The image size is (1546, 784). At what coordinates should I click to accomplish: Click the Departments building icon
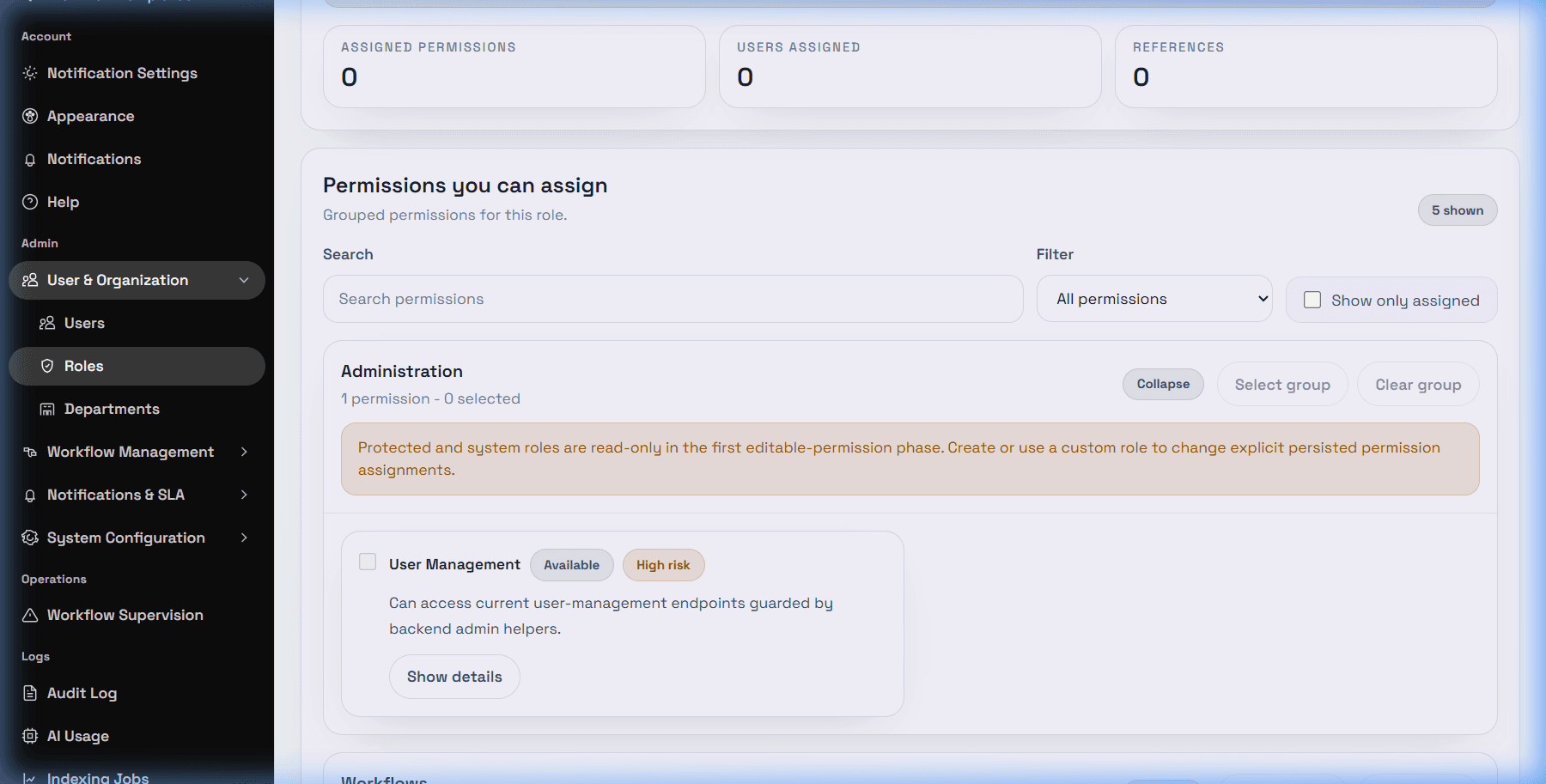(x=47, y=409)
